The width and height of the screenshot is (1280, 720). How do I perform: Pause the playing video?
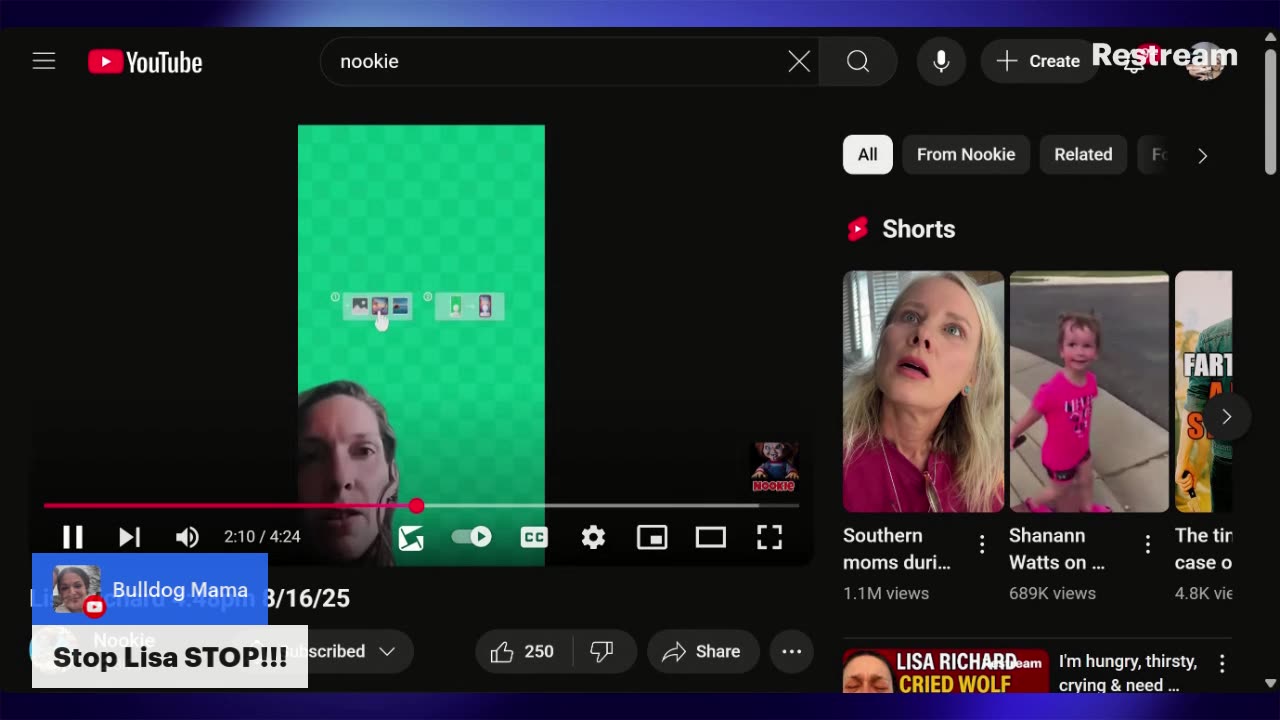(73, 537)
